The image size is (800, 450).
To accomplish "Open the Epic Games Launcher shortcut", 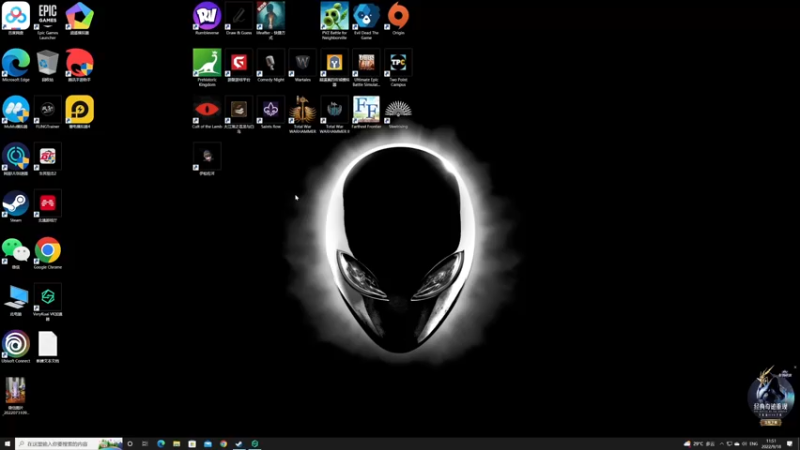I will click(47, 19).
